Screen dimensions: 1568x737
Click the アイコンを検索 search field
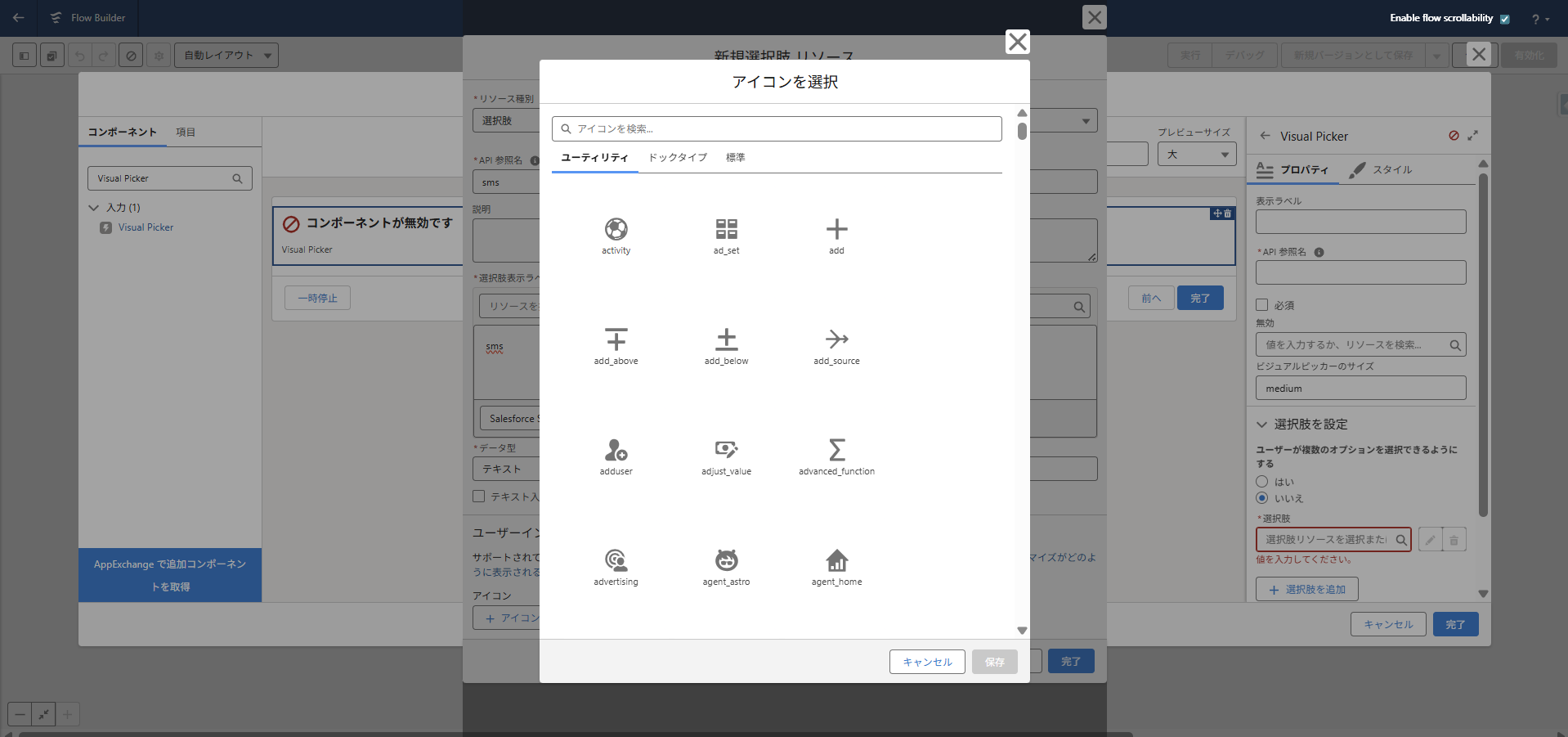pos(777,129)
